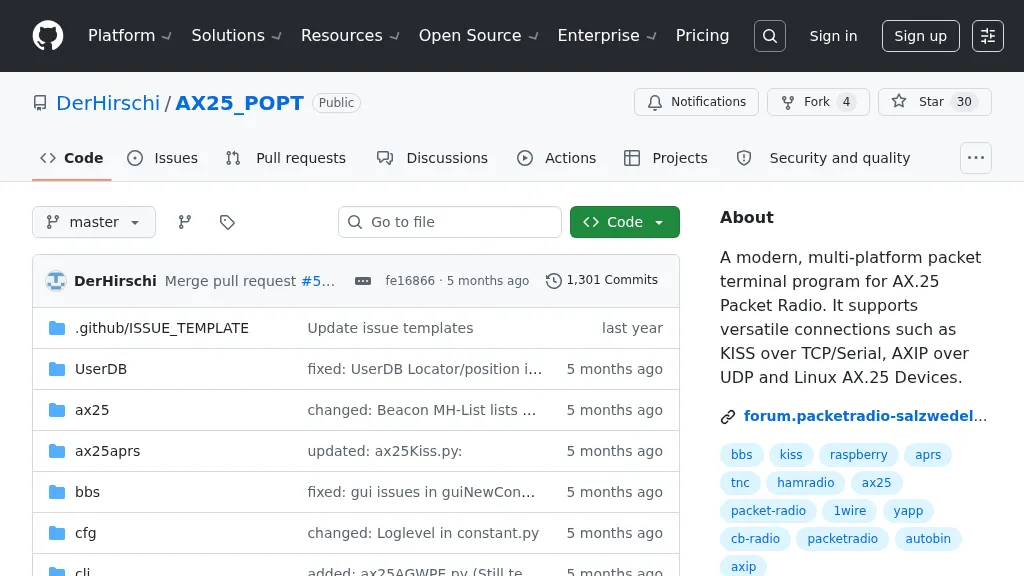Star the AX25_POPT repository
Viewport: 1024px width, 576px height.
tap(934, 101)
